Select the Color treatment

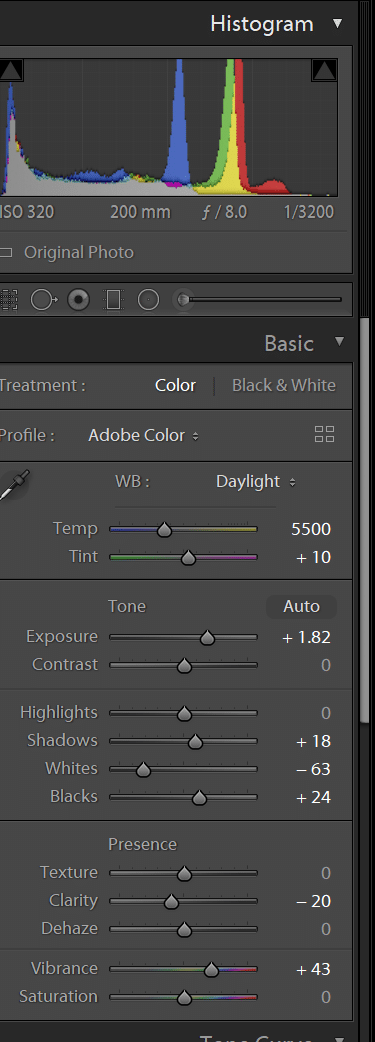pyautogui.click(x=176, y=385)
